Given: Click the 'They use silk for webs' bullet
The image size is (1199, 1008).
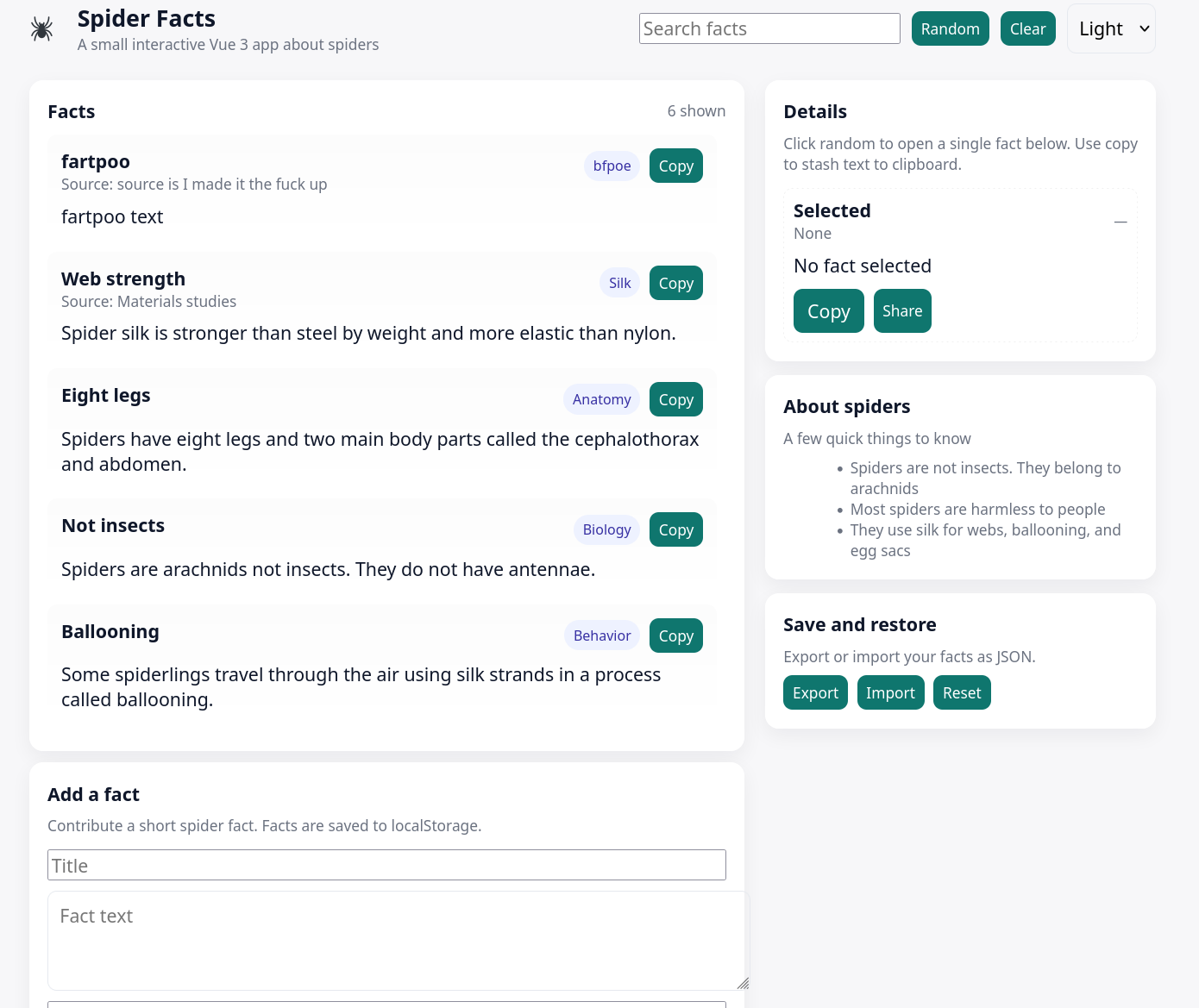Looking at the screenshot, I should click(x=985, y=540).
